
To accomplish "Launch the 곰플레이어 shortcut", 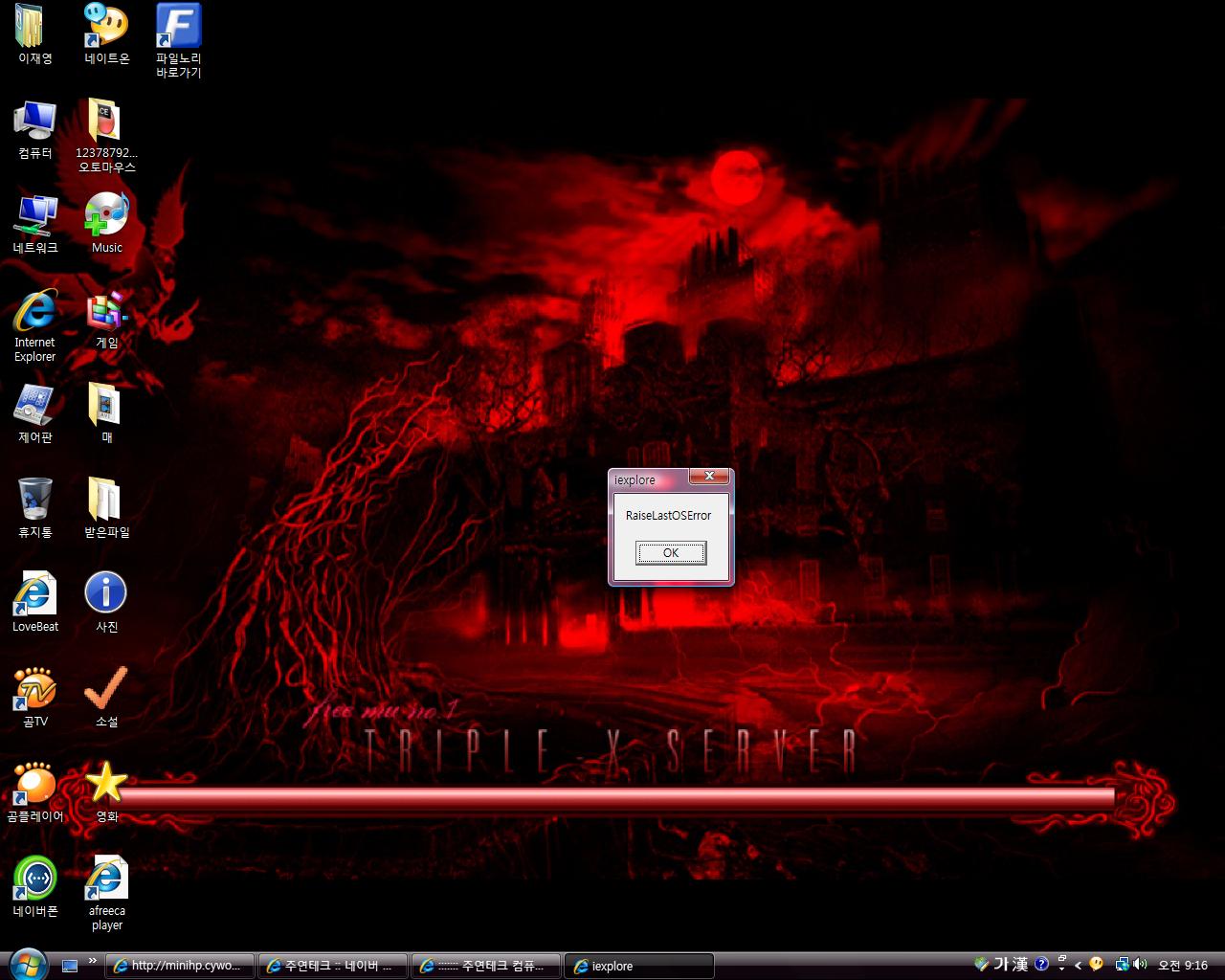I will pos(34,791).
